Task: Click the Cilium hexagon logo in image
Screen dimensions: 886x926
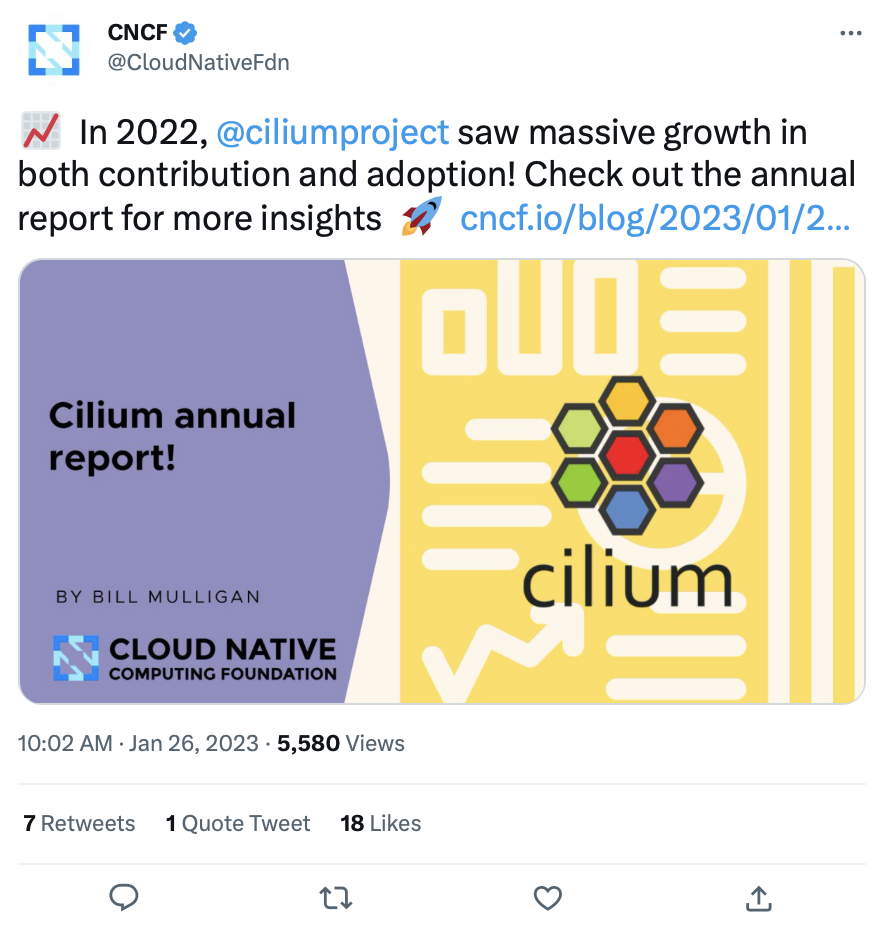Action: point(627,455)
